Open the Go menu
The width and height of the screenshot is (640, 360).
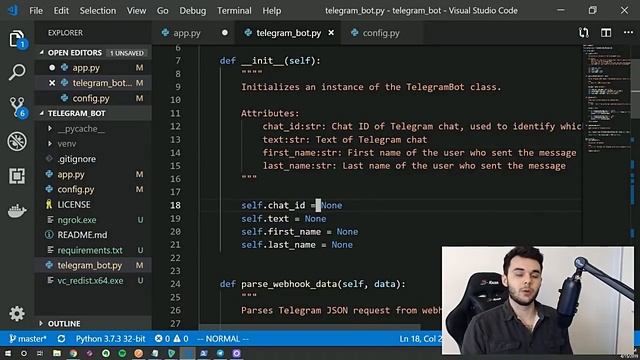[162, 11]
